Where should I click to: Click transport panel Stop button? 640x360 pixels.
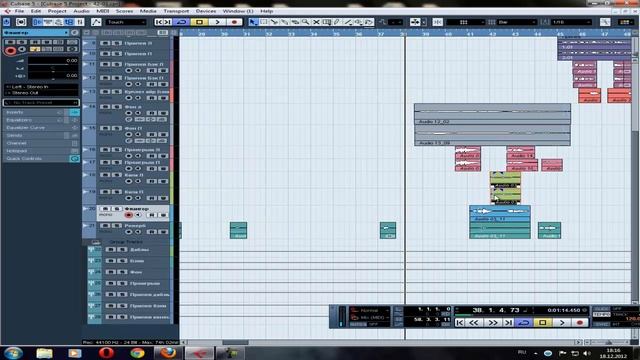[x=543, y=323]
